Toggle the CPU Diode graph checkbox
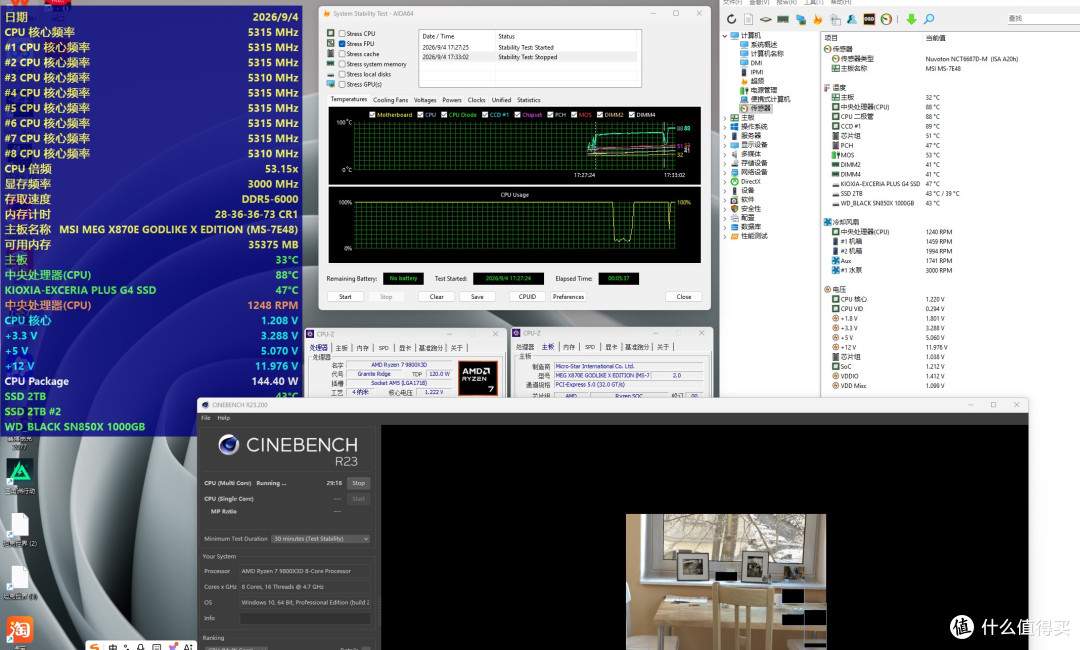 (x=444, y=115)
